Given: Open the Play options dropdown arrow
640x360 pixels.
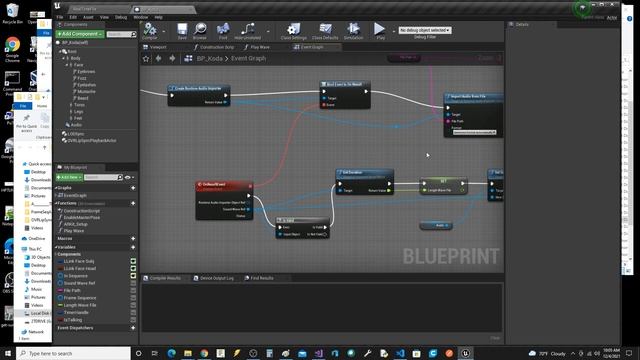Looking at the screenshot, I should coord(393,31).
